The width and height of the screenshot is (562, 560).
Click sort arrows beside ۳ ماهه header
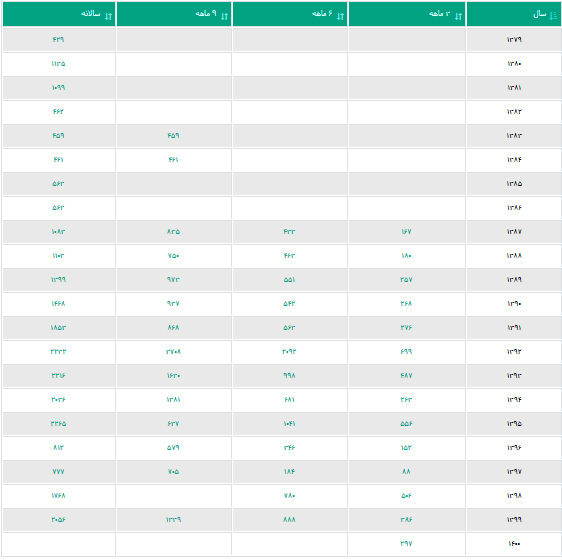click(458, 16)
